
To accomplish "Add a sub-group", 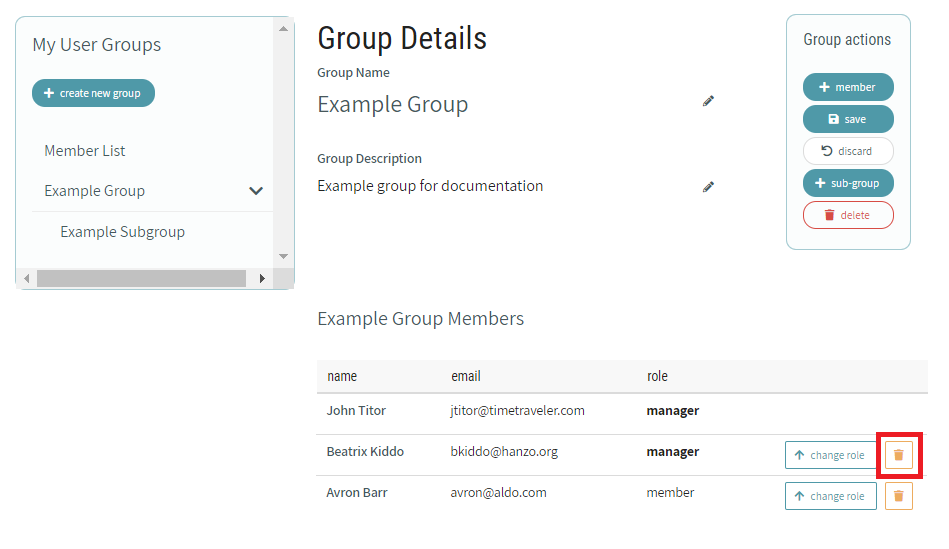I will (x=848, y=183).
